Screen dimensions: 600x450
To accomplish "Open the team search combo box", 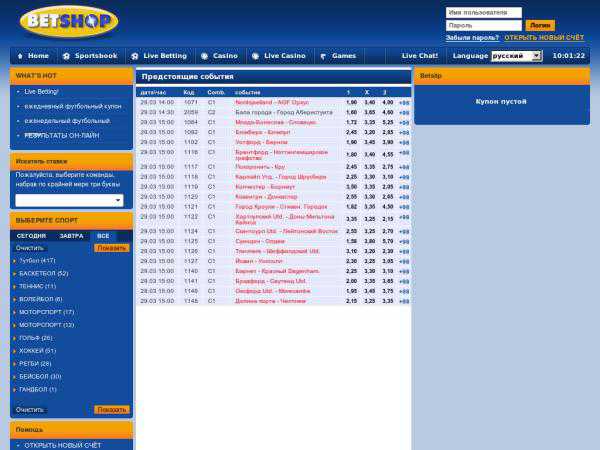I will pos(69,200).
